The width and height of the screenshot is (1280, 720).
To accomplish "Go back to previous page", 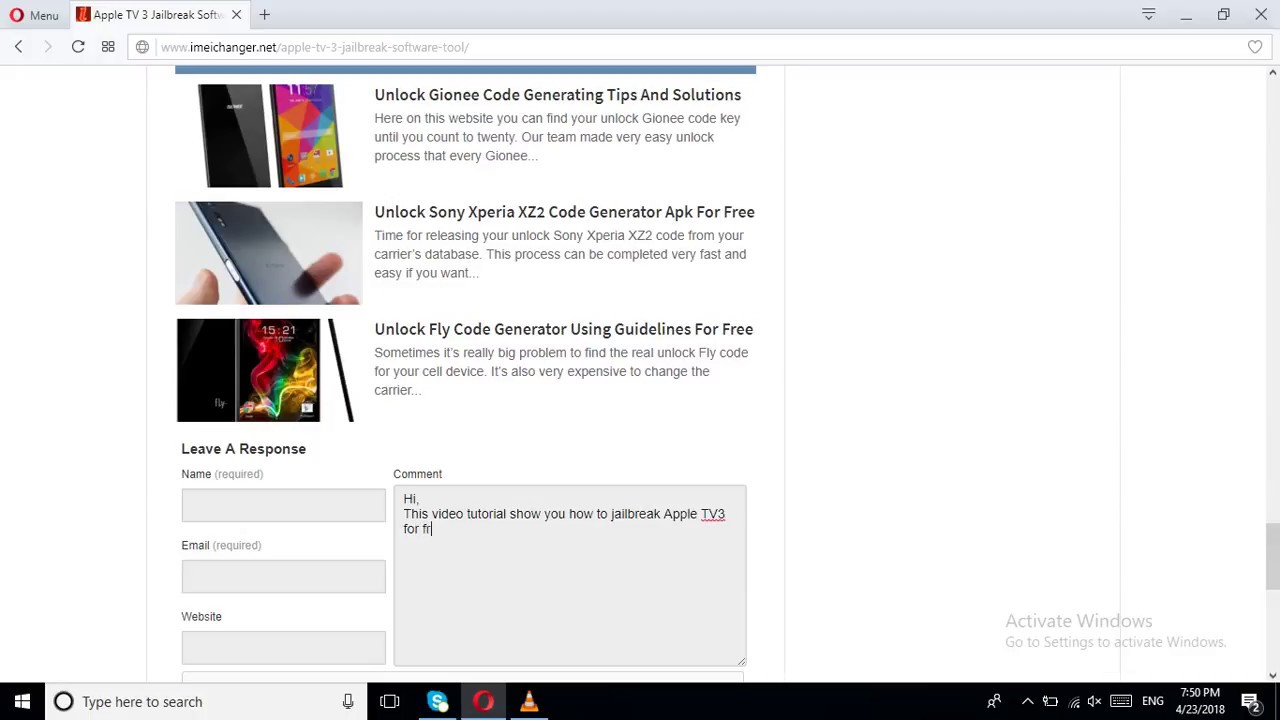I will [18, 47].
